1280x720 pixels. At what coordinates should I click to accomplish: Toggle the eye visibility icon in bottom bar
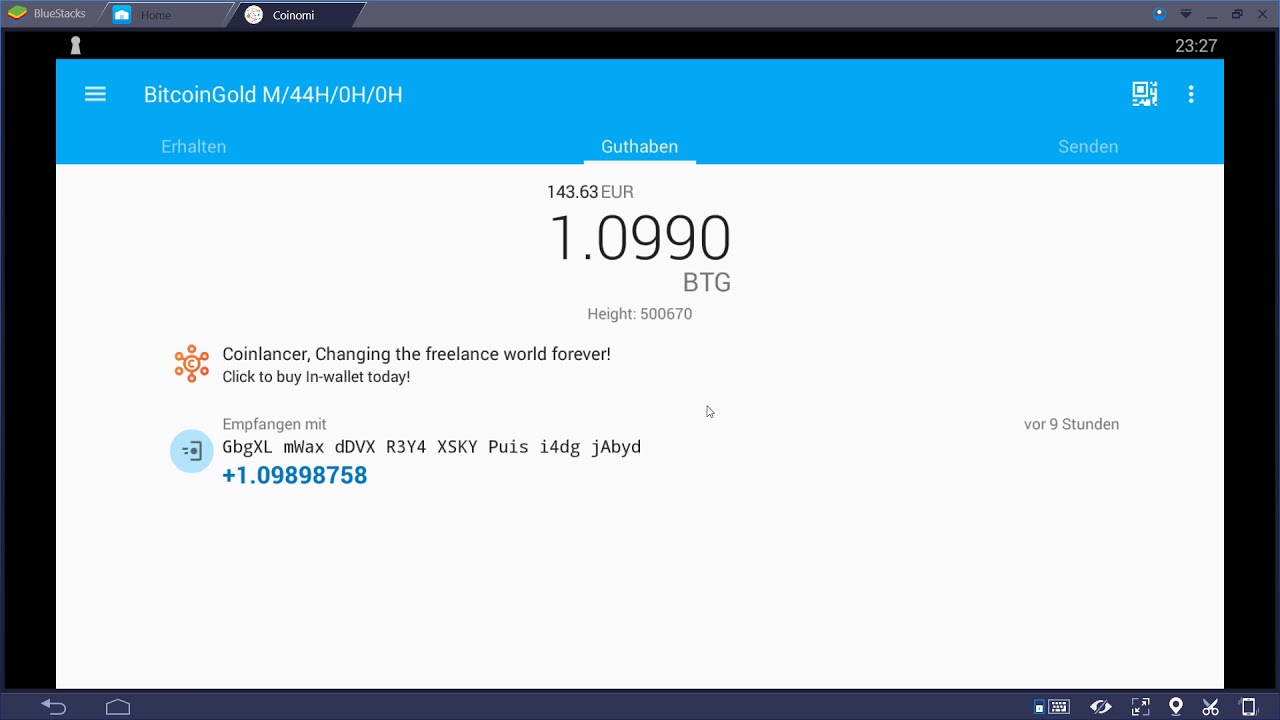(1101, 707)
